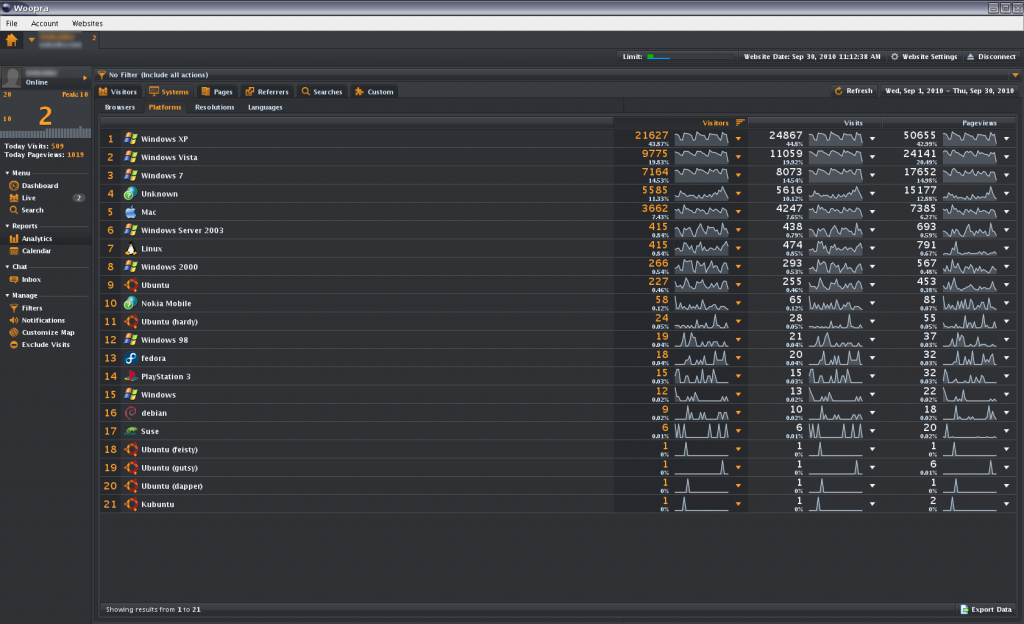Open Mac visitors dropdown arrow
Image resolution: width=1024 pixels, height=624 pixels.
coord(739,211)
